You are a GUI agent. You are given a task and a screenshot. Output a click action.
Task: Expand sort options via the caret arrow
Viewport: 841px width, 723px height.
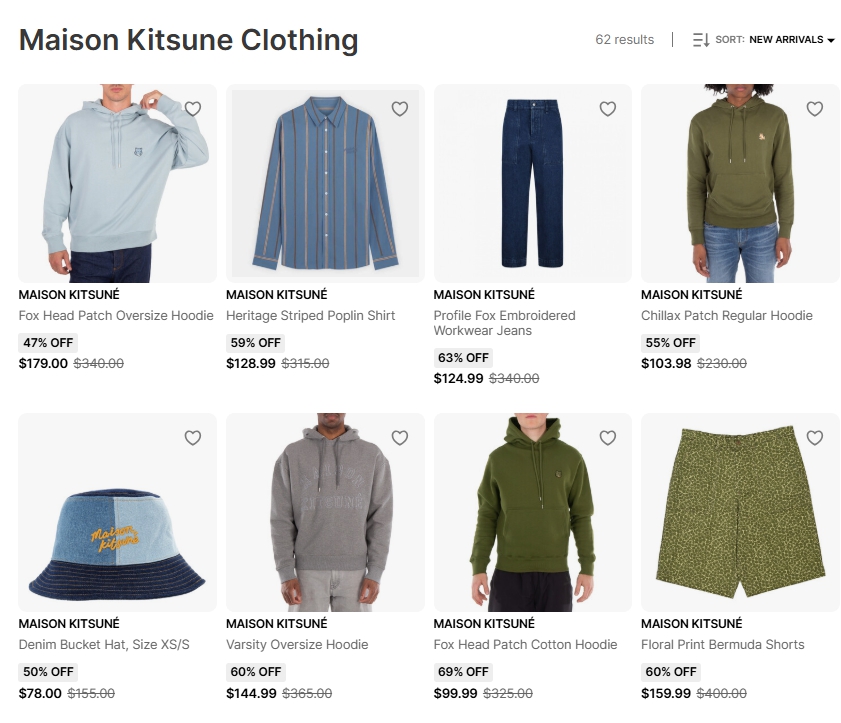click(x=831, y=40)
